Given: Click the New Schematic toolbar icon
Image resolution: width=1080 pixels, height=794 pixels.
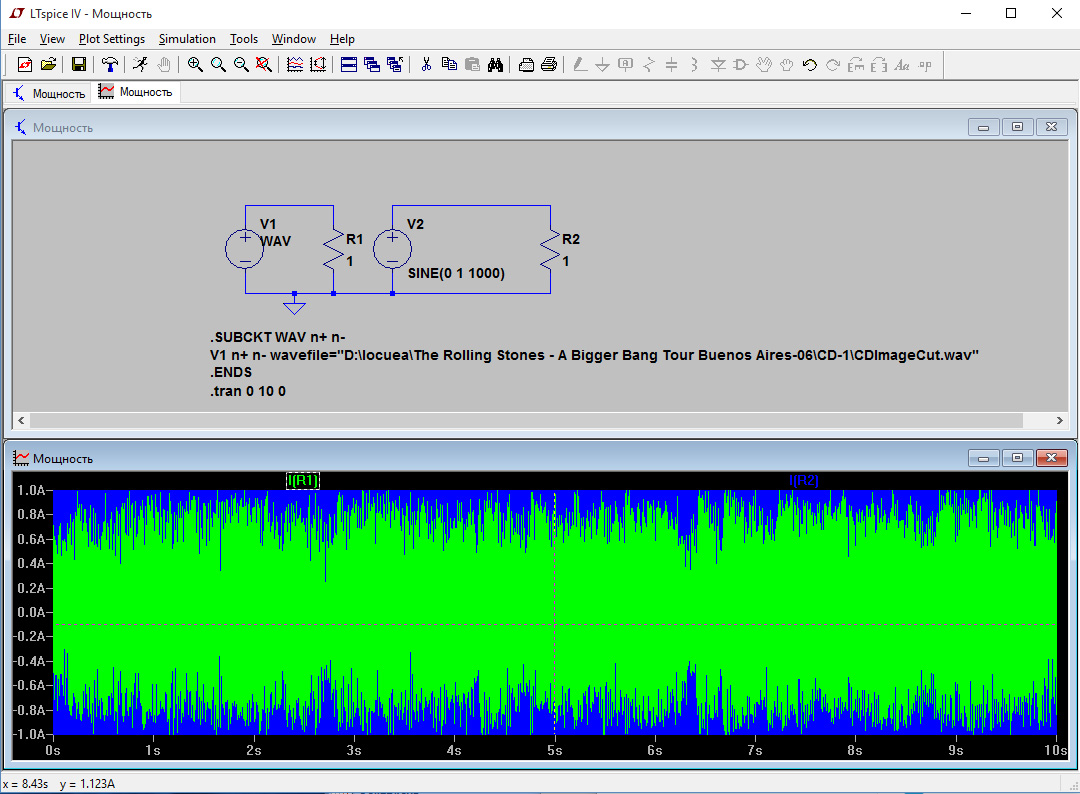Looking at the screenshot, I should 25,65.
